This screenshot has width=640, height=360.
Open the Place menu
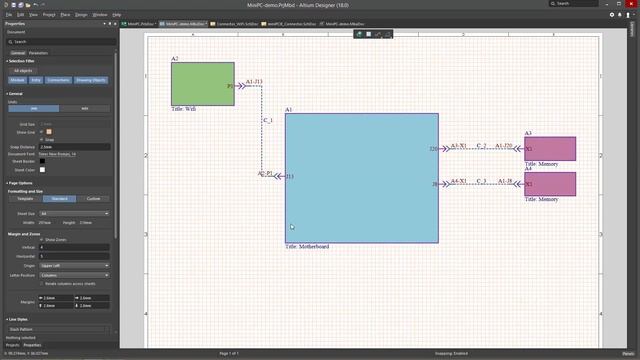(65, 15)
